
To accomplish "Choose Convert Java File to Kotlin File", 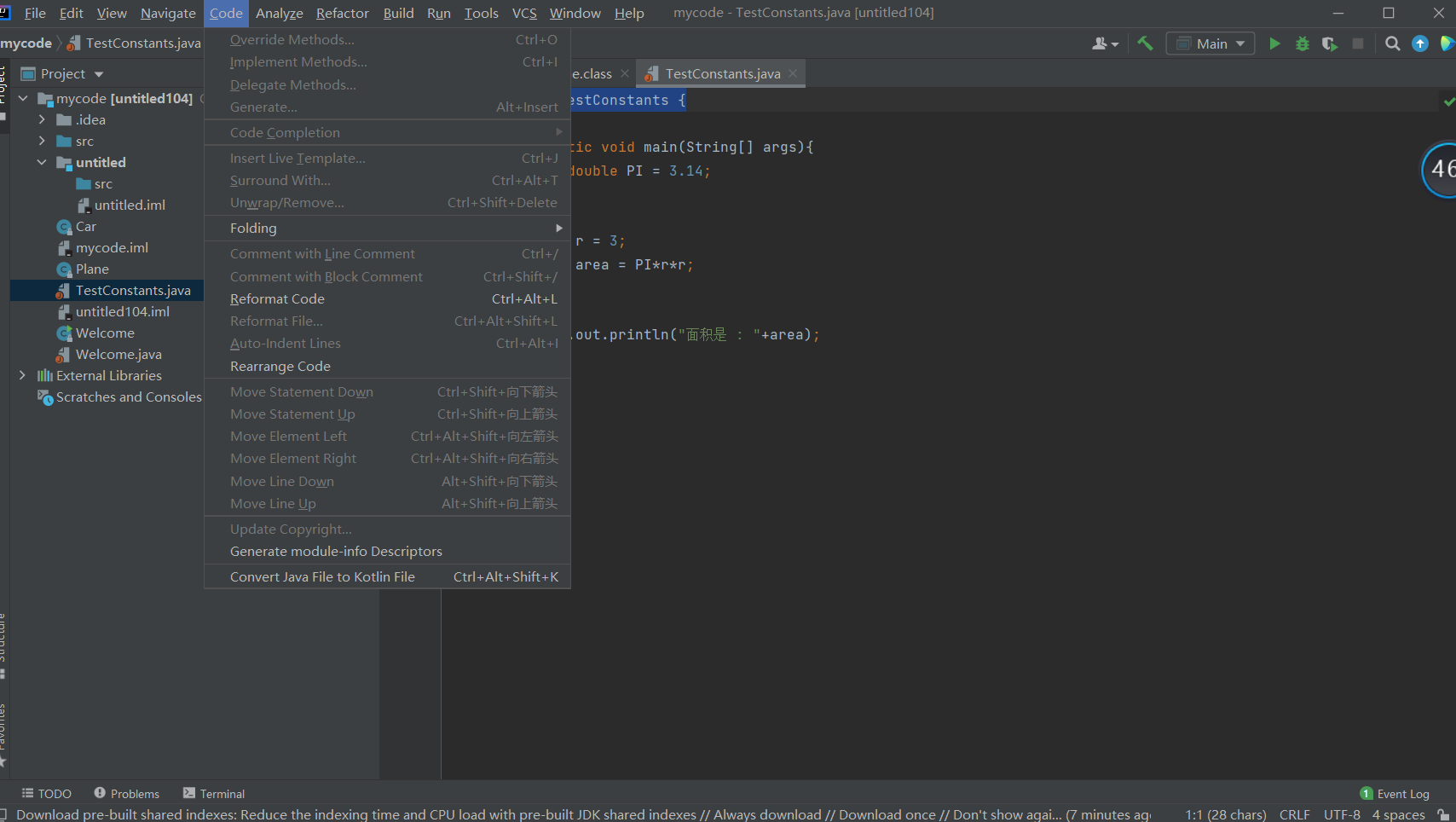I will 387,577.
